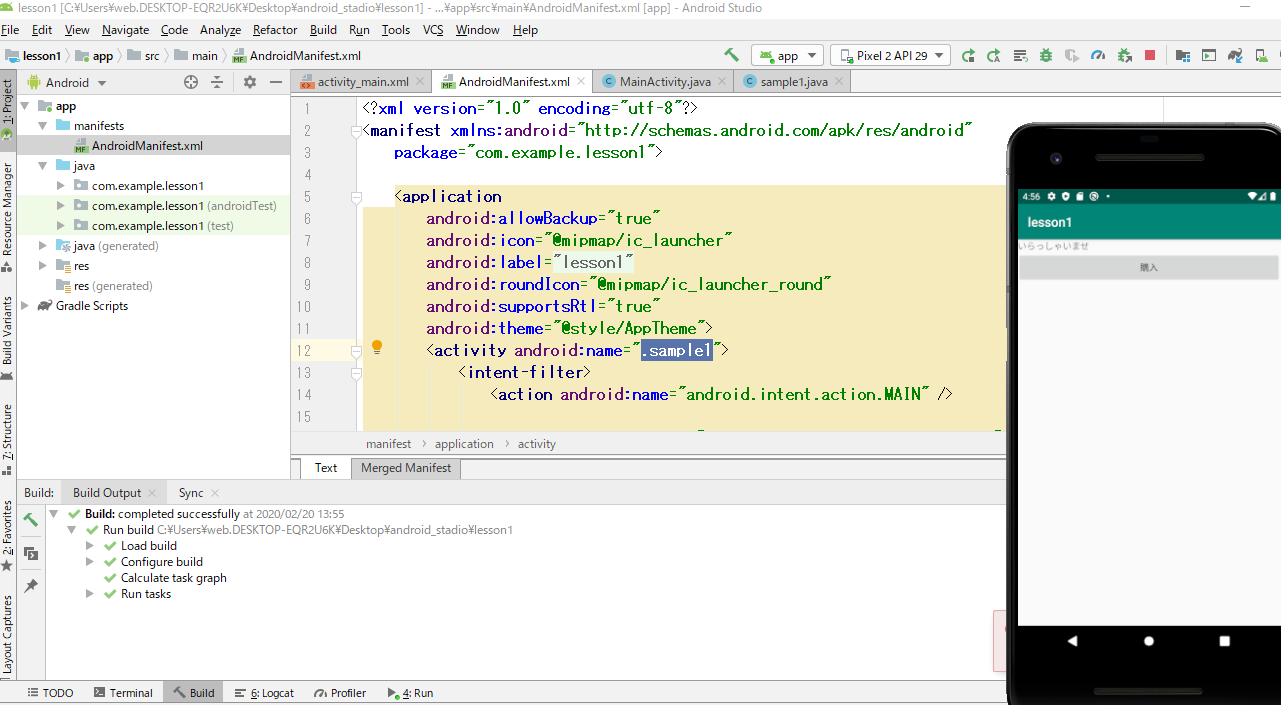This screenshot has height=705, width=1281.
Task: Expand the com.example.lesson1 (androidTest) package
Action: tap(61, 206)
